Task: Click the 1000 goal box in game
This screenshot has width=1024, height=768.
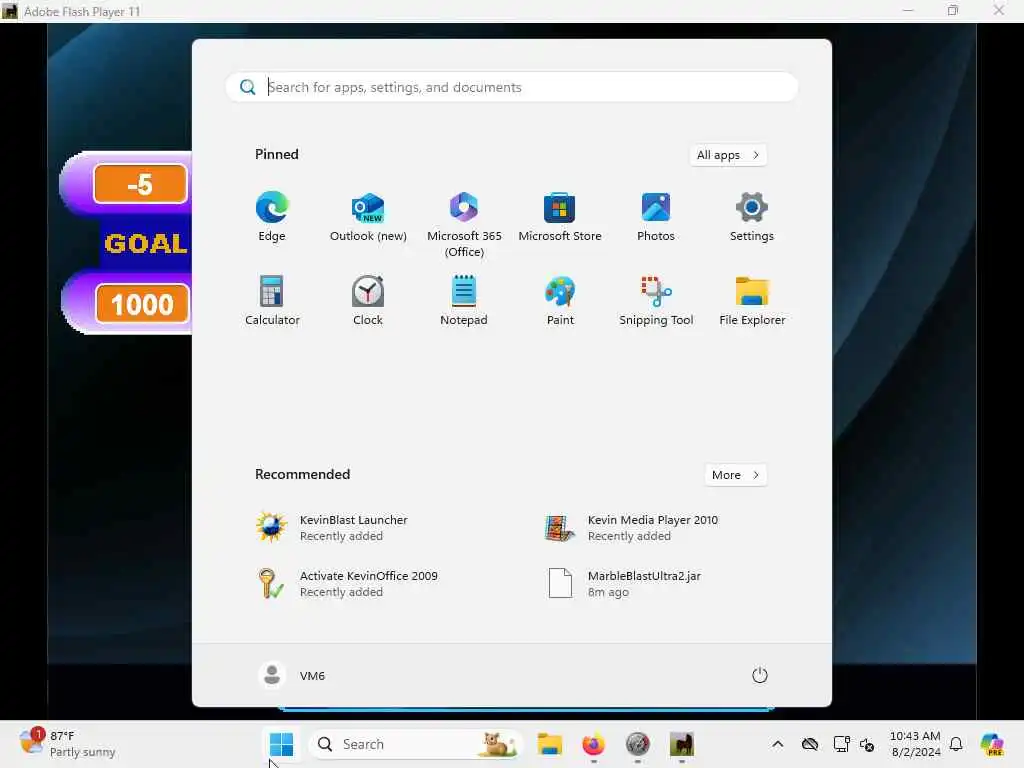Action: pyautogui.click(x=142, y=304)
